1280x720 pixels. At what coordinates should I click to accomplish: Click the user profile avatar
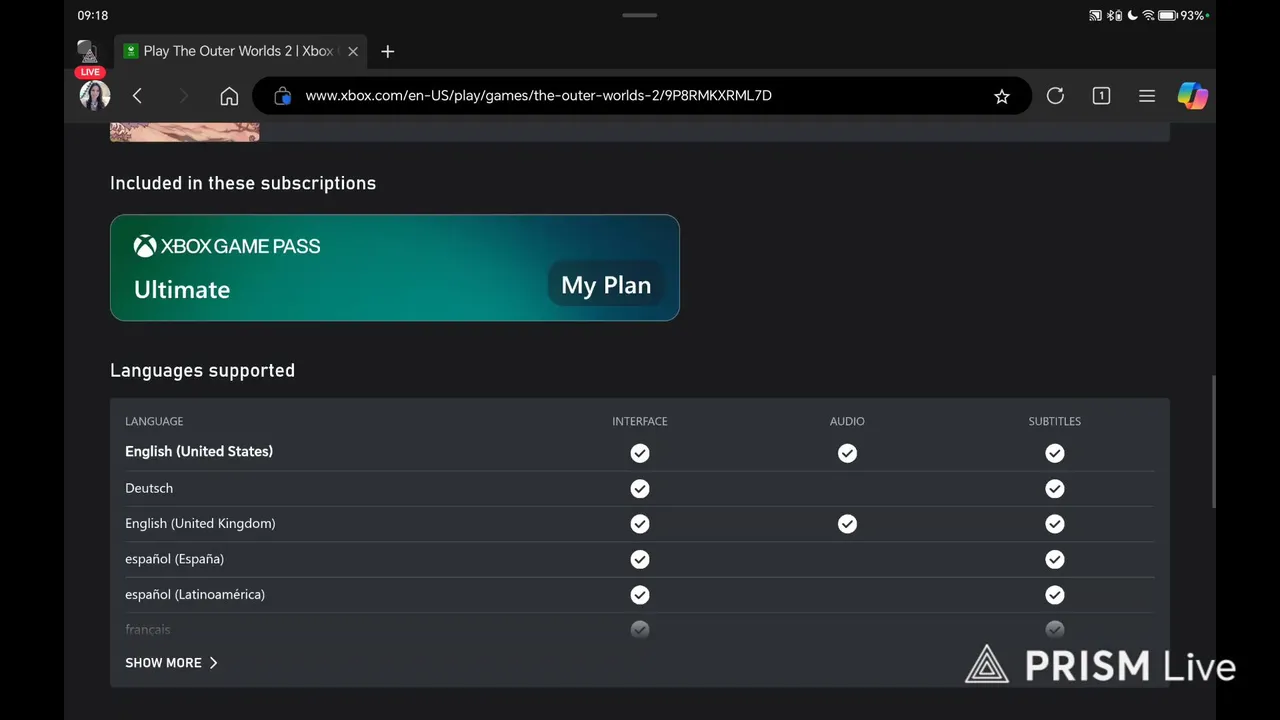point(95,96)
